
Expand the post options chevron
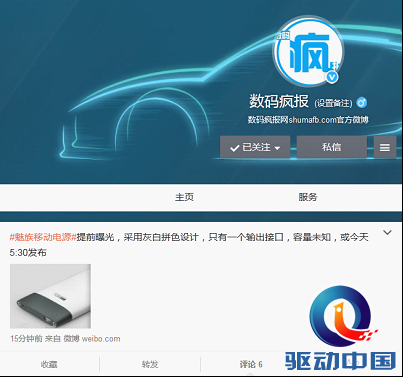pyautogui.click(x=387, y=233)
